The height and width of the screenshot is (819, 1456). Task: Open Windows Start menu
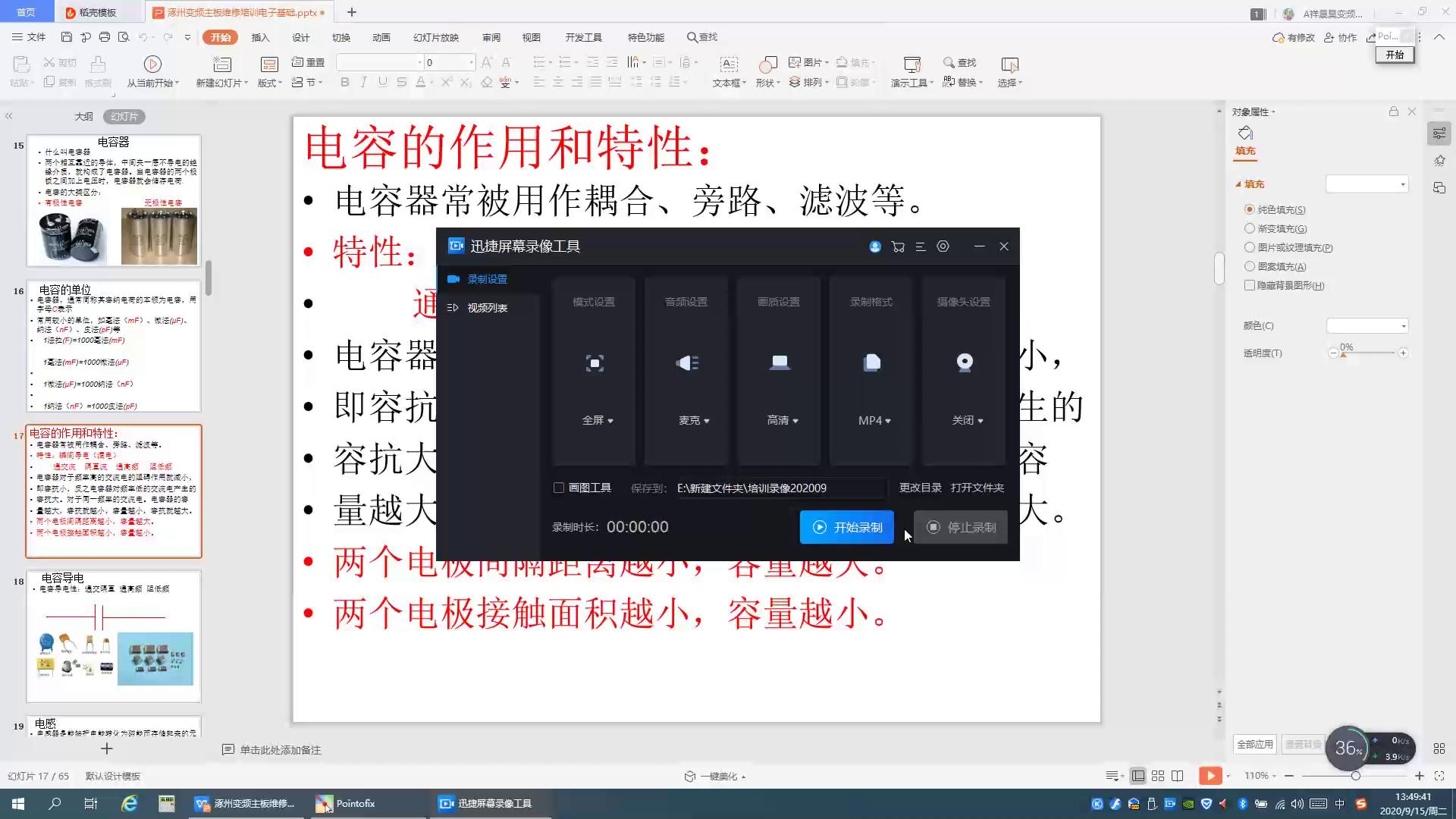[x=18, y=804]
